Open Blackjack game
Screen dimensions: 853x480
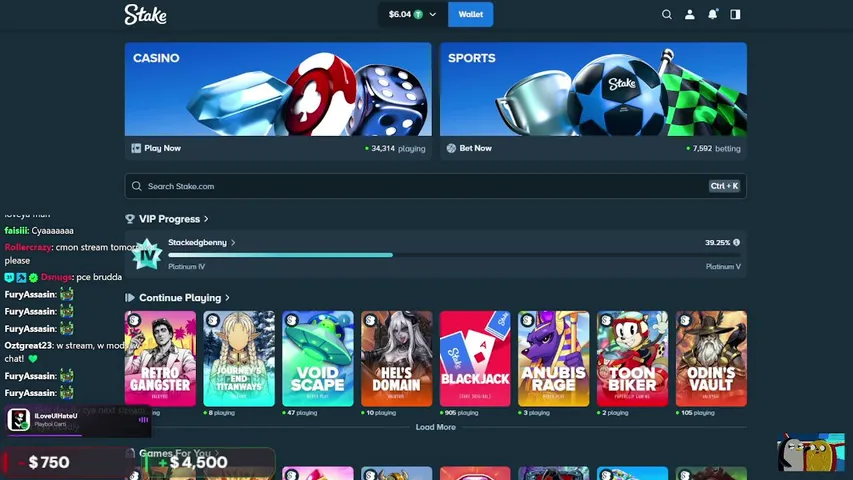coord(475,359)
